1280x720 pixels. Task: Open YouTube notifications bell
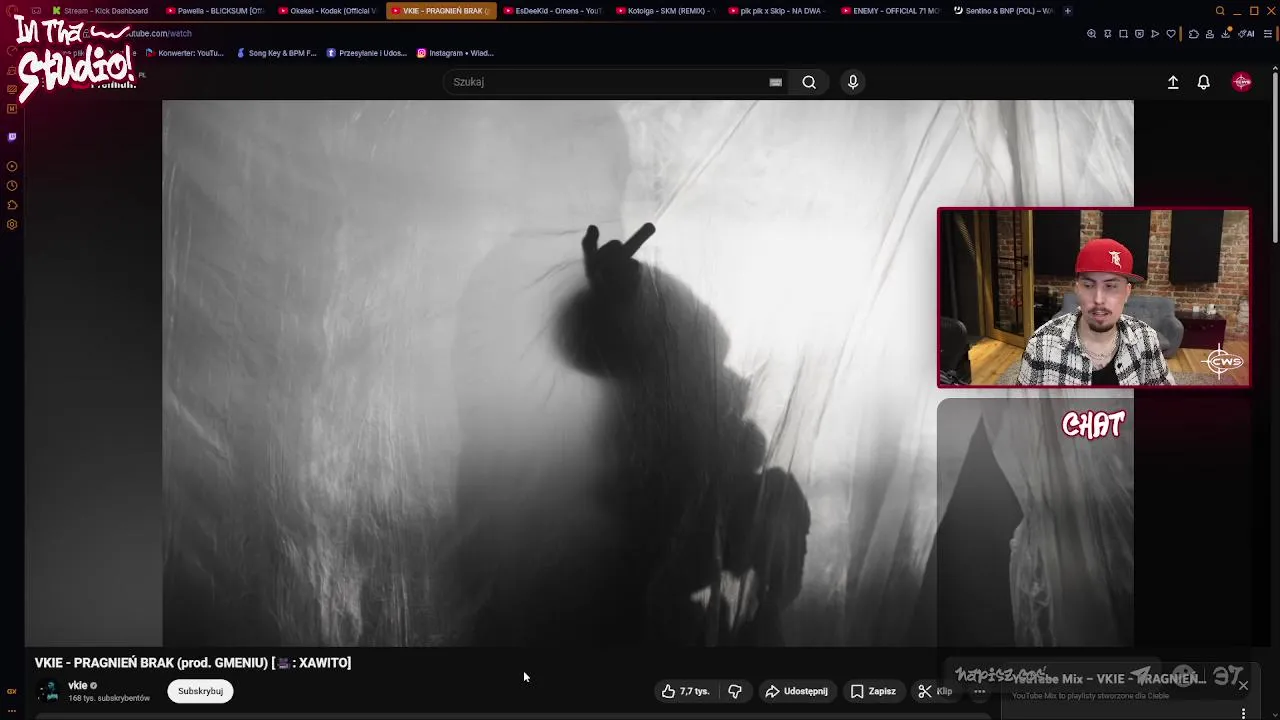(1204, 83)
